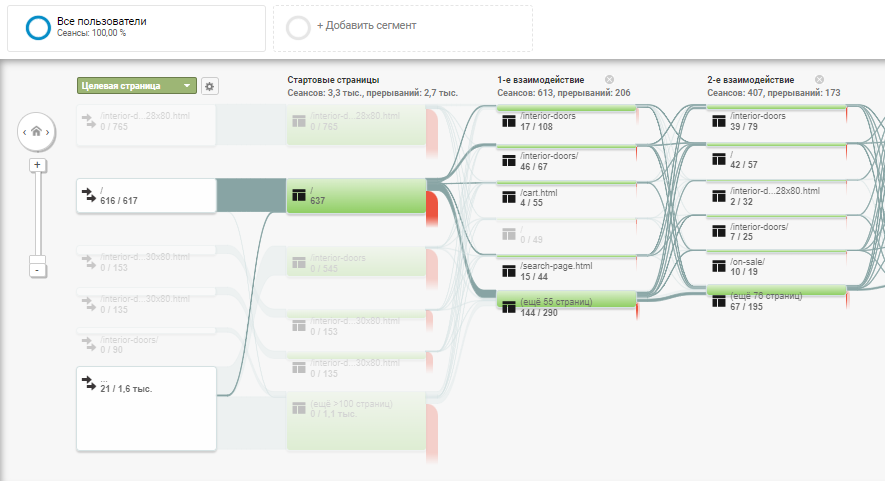Select the Все пользователи segment box

[135, 26]
